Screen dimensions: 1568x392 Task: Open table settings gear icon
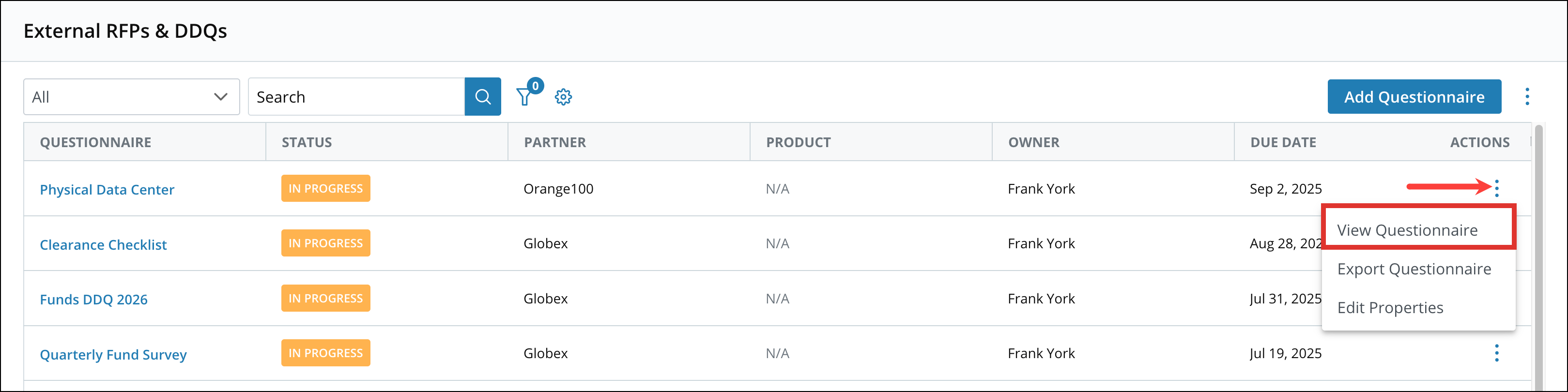point(564,97)
